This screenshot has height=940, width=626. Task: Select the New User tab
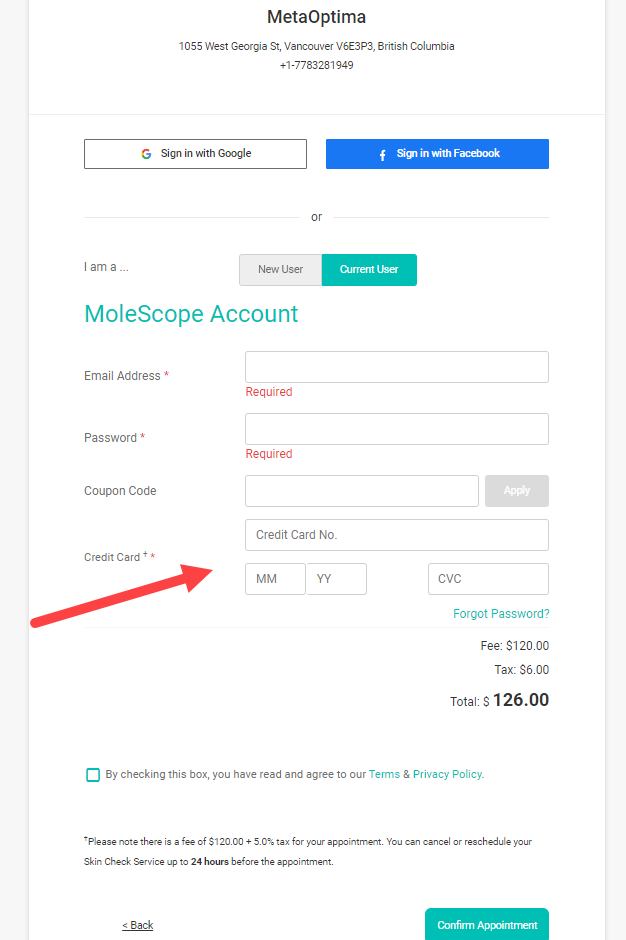pyautogui.click(x=281, y=270)
